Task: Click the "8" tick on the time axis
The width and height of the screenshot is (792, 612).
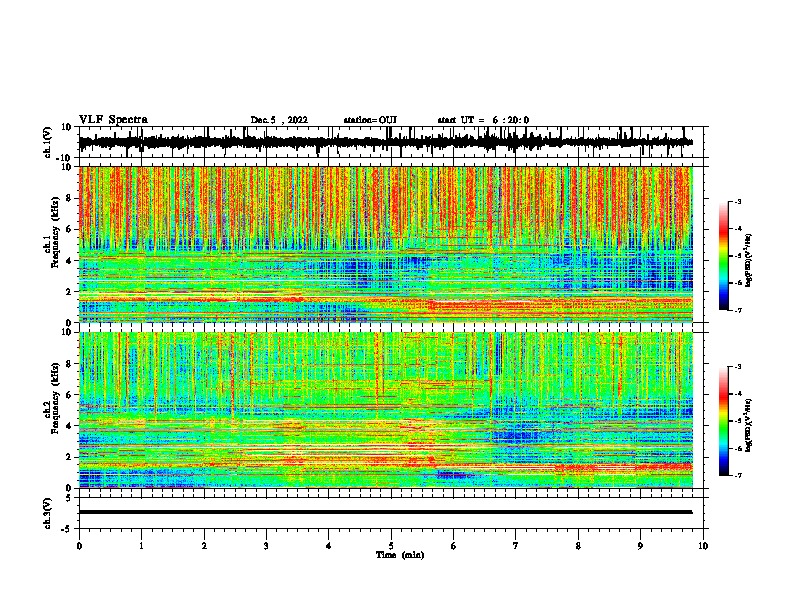Action: [x=578, y=546]
